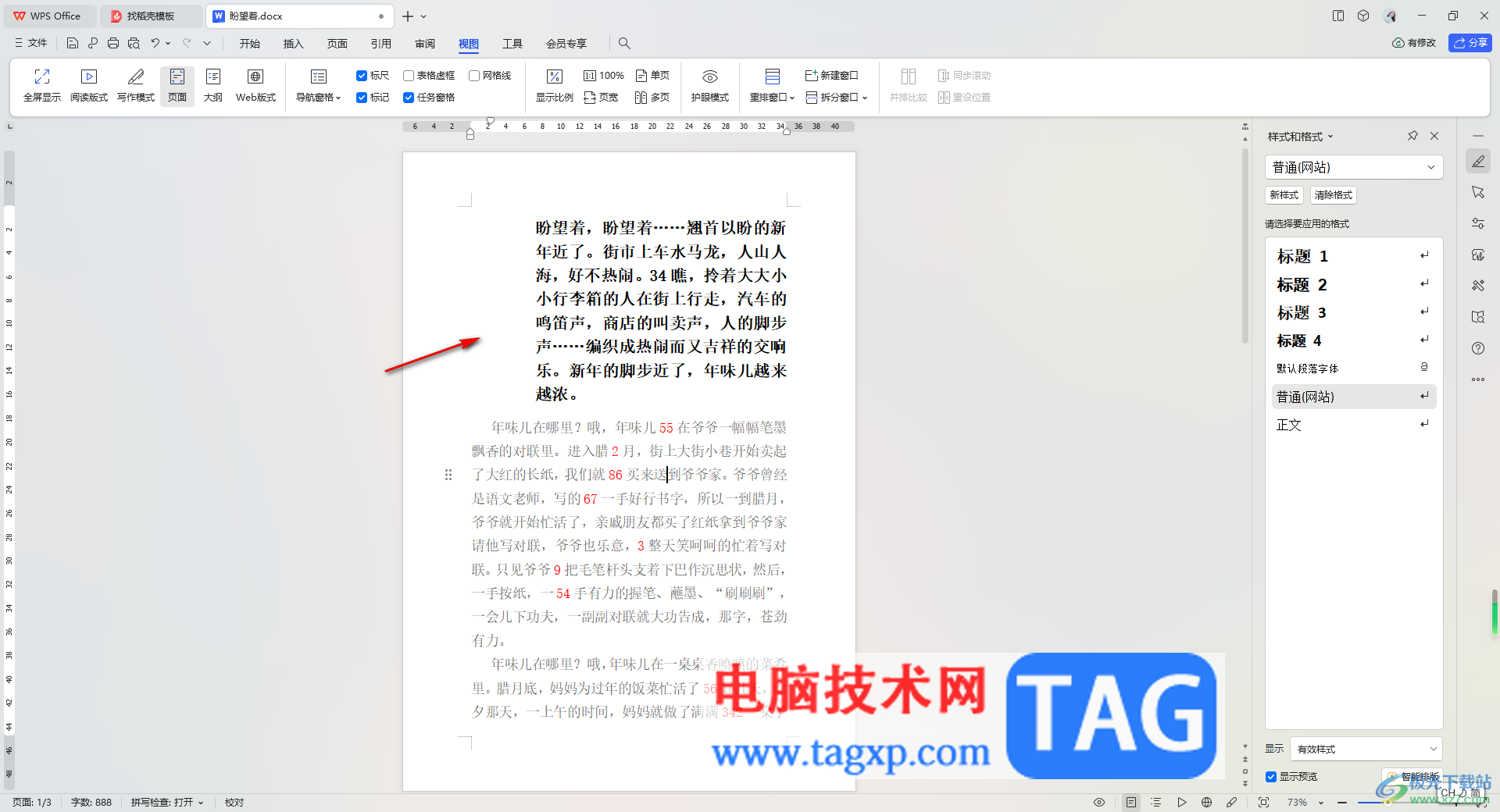Click the sliders settings icon in right sidebar
This screenshot has height=812, width=1500.
1478,223
